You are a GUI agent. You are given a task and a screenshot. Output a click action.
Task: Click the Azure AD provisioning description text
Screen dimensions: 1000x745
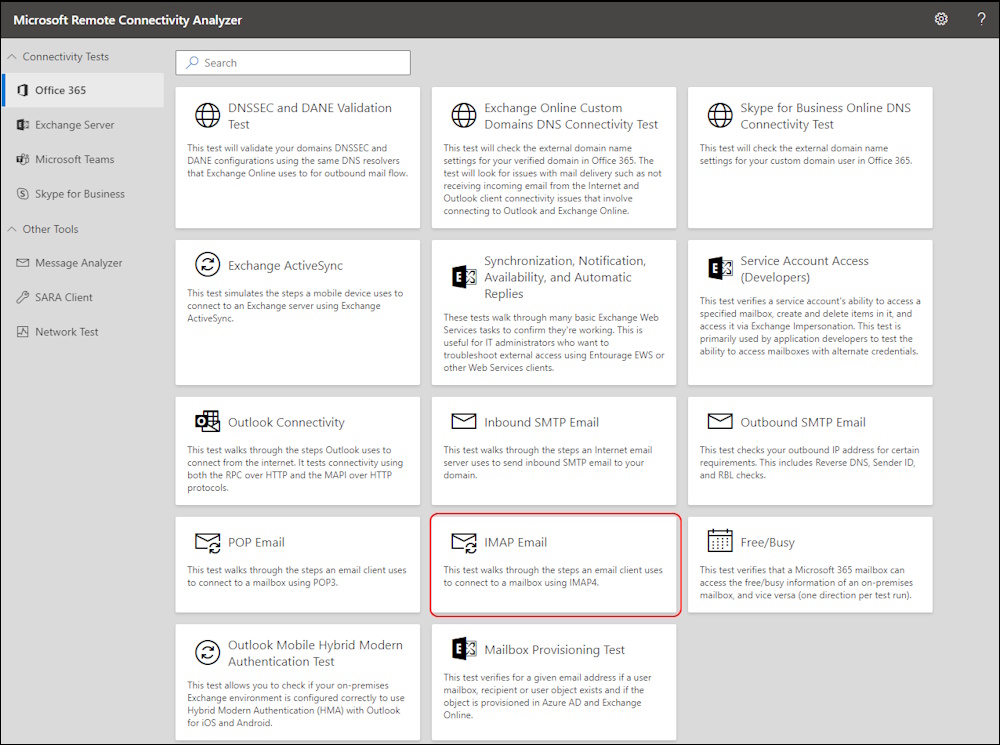coord(547,696)
